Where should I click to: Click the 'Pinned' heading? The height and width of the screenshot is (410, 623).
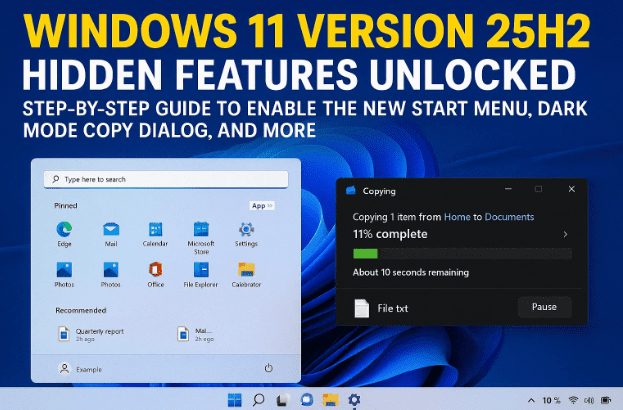66,205
